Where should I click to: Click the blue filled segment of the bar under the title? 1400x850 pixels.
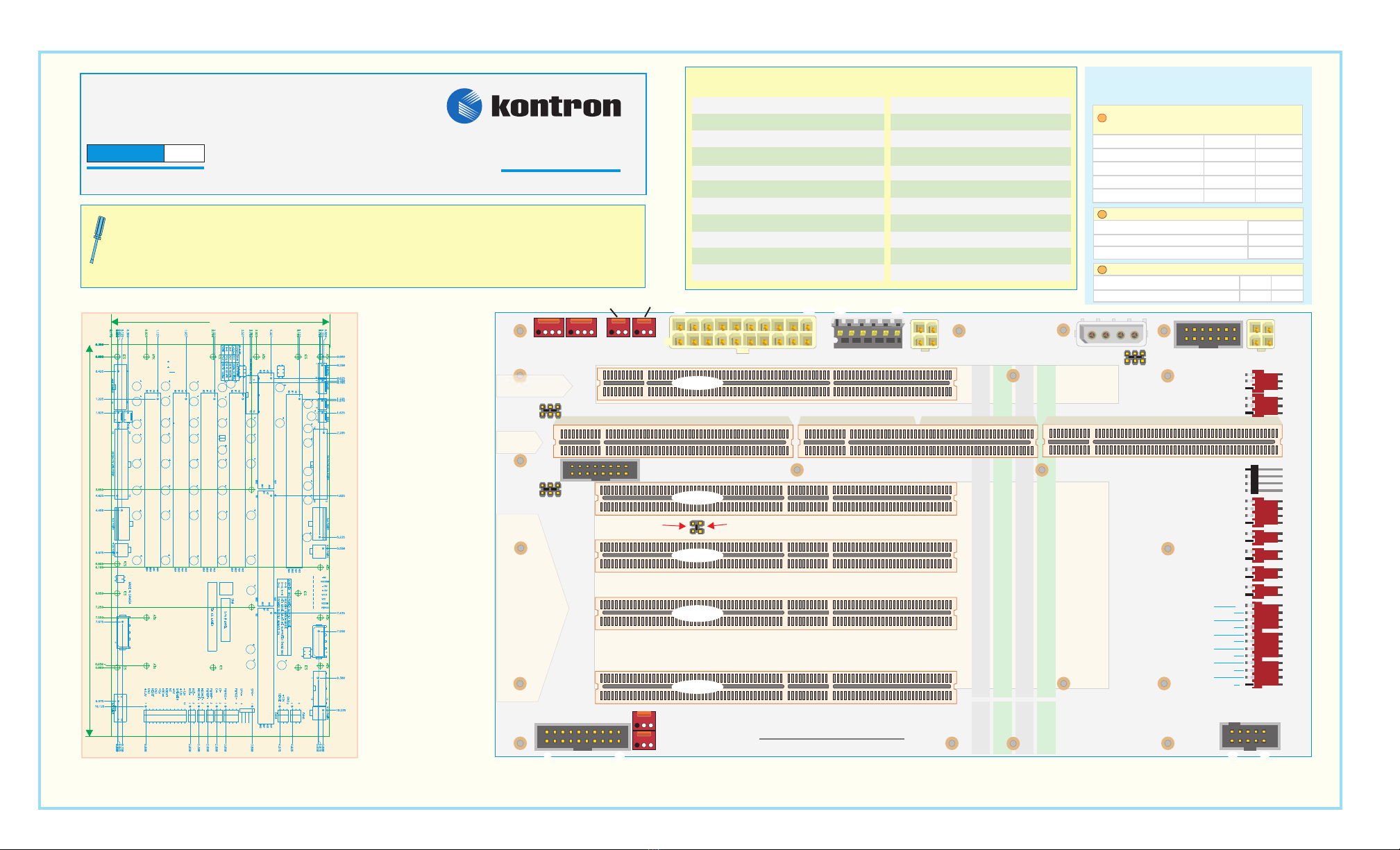(x=126, y=153)
